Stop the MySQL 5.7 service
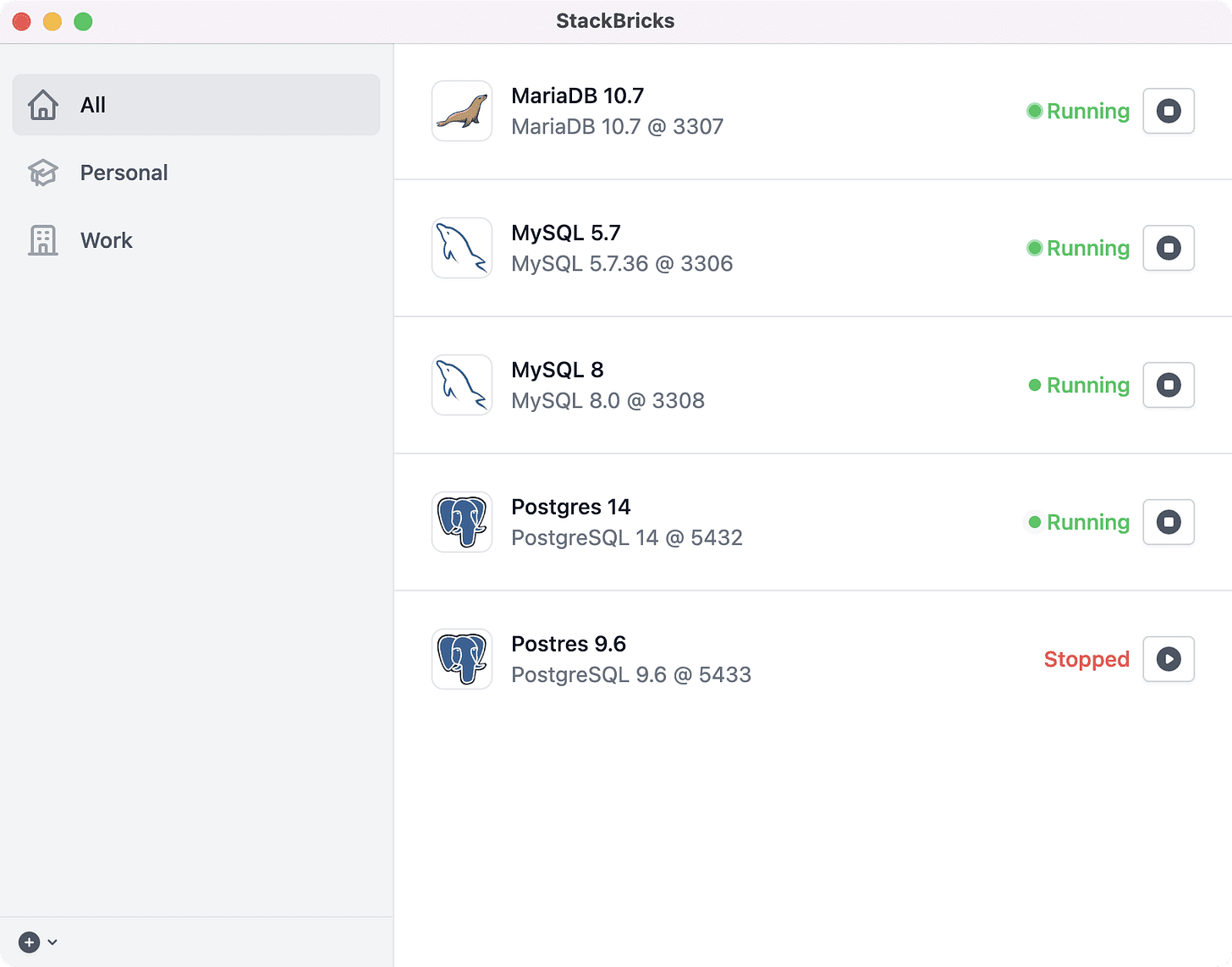1232x967 pixels. [1169, 248]
